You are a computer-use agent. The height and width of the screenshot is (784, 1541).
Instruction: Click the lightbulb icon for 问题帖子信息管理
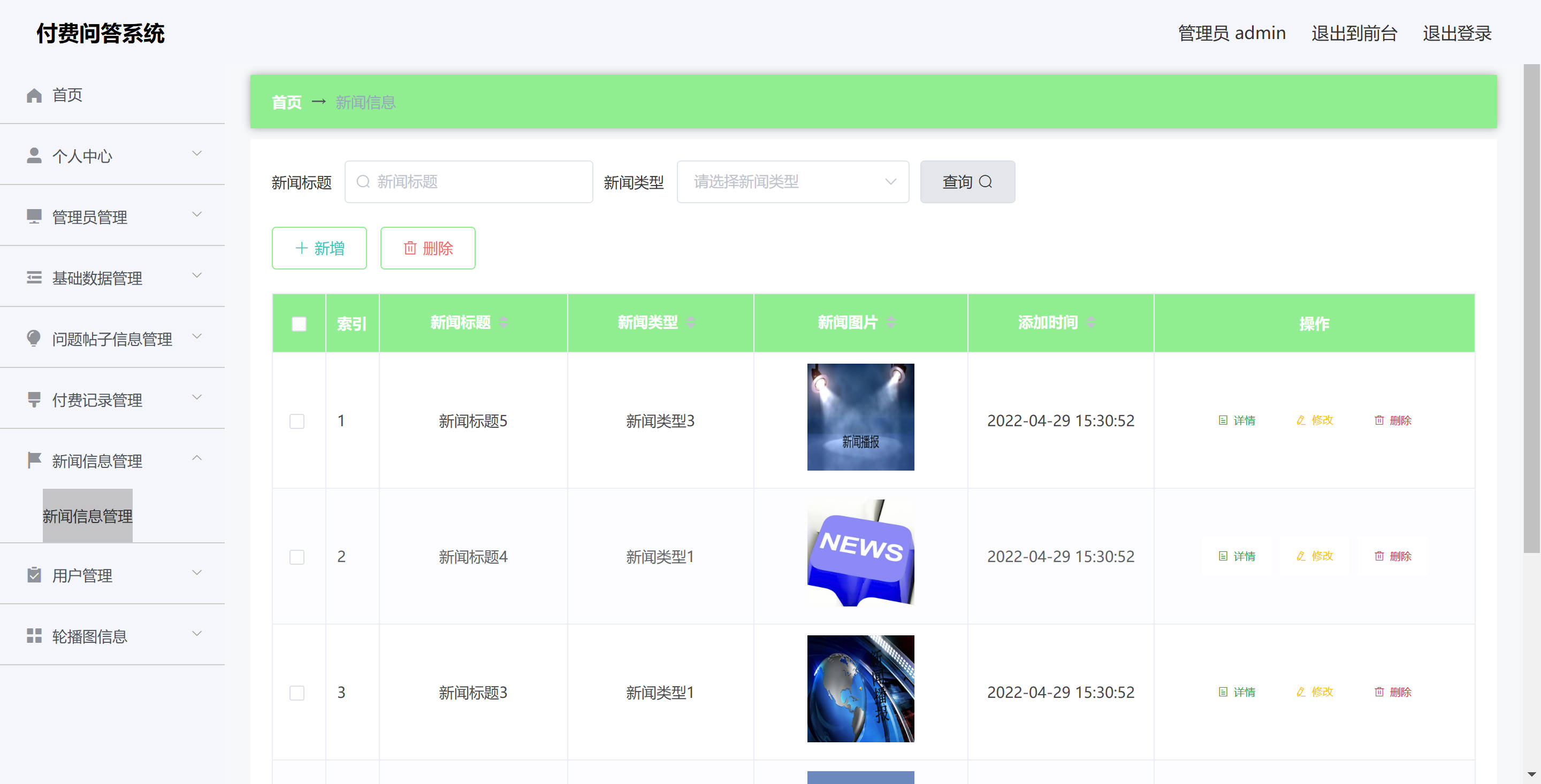(x=34, y=339)
